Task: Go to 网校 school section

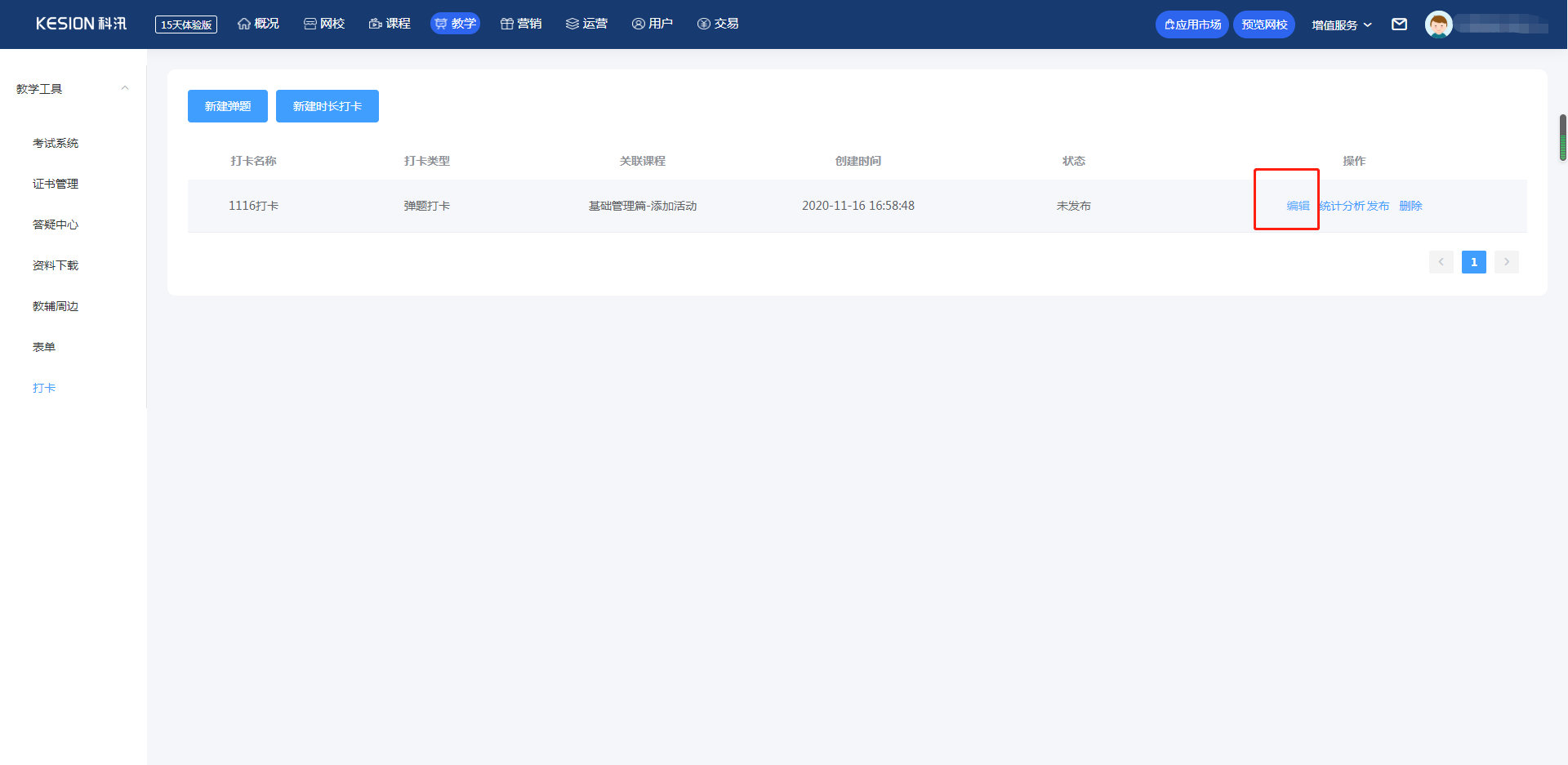Action: tap(324, 24)
